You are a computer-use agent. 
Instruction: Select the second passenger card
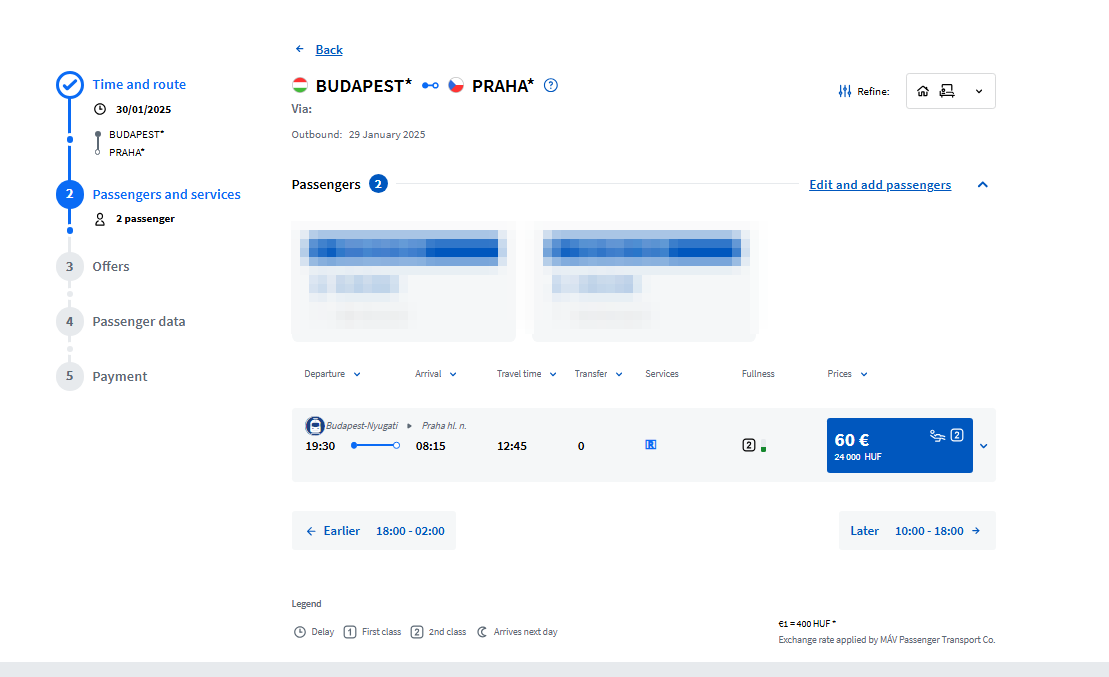point(646,282)
